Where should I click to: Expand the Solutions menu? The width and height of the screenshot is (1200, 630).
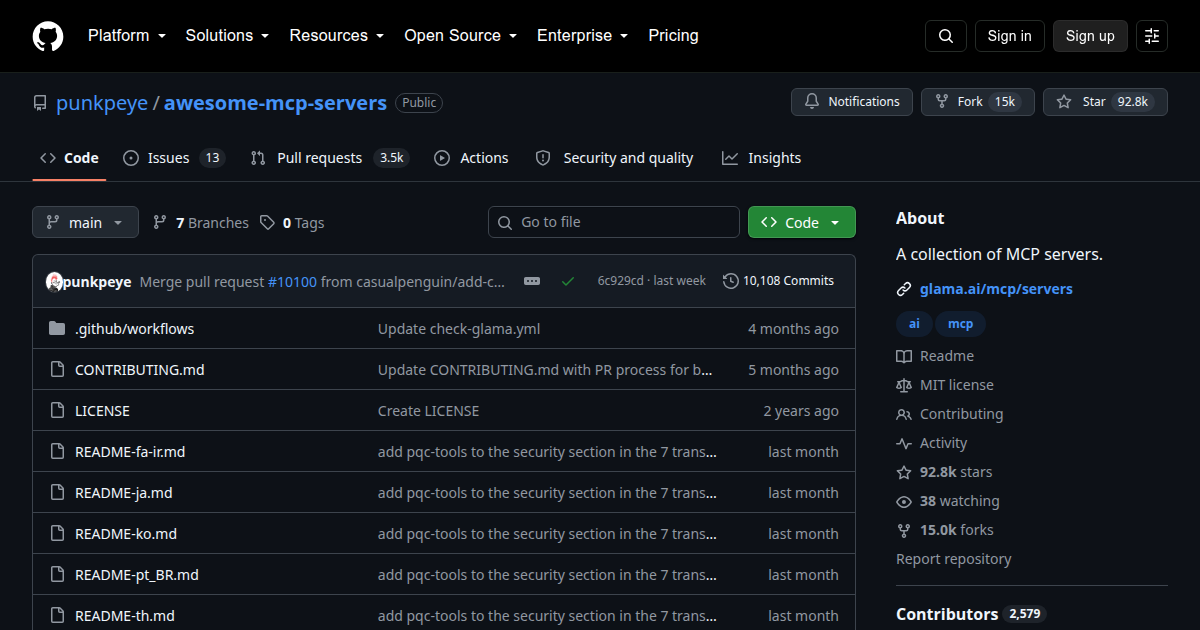click(x=227, y=36)
